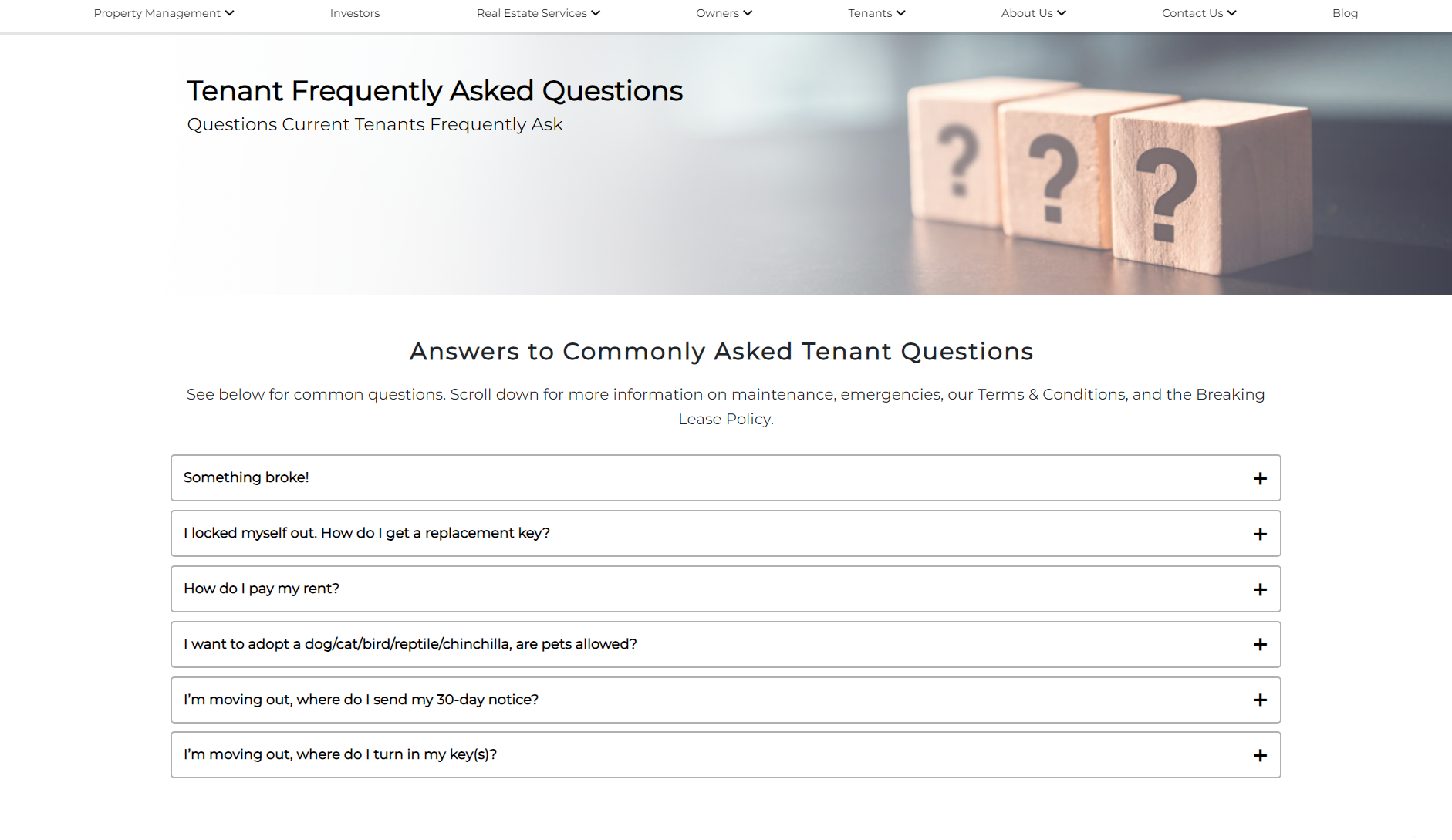Screen dimensions: 1452x840
Task: Expand the locked out replacement key question
Action: tap(366, 533)
